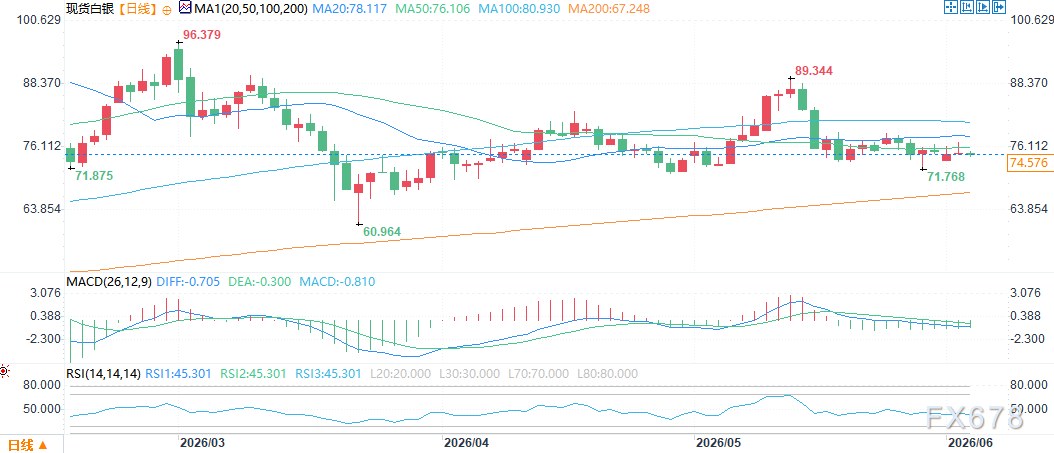1054x453 pixels.
Task: Activate the crosshair cursor icon at top right
Action: (951, 7)
